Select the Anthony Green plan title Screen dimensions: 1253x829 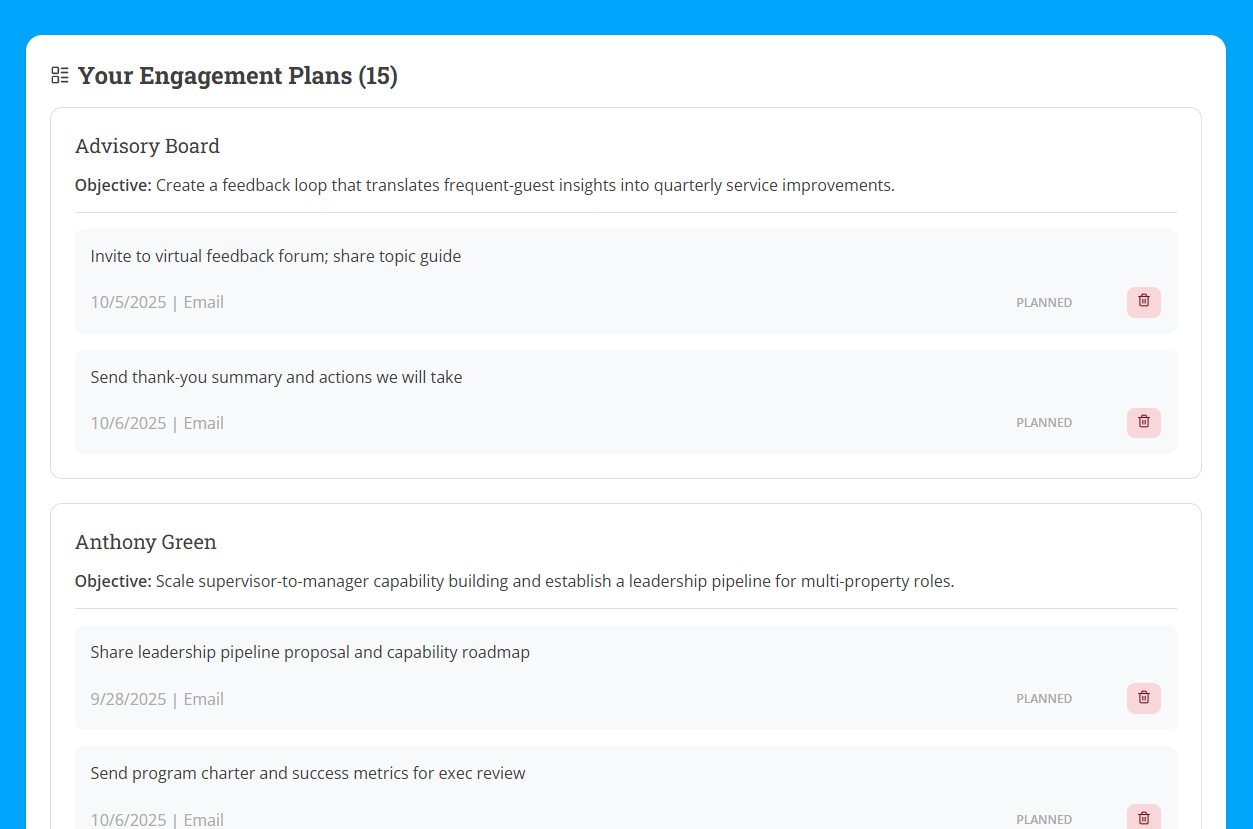(146, 542)
